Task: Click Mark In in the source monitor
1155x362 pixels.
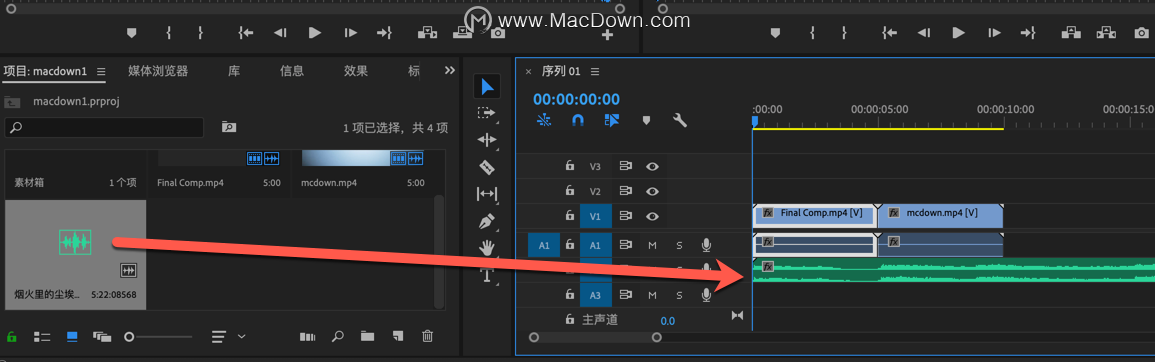Action: (169, 32)
